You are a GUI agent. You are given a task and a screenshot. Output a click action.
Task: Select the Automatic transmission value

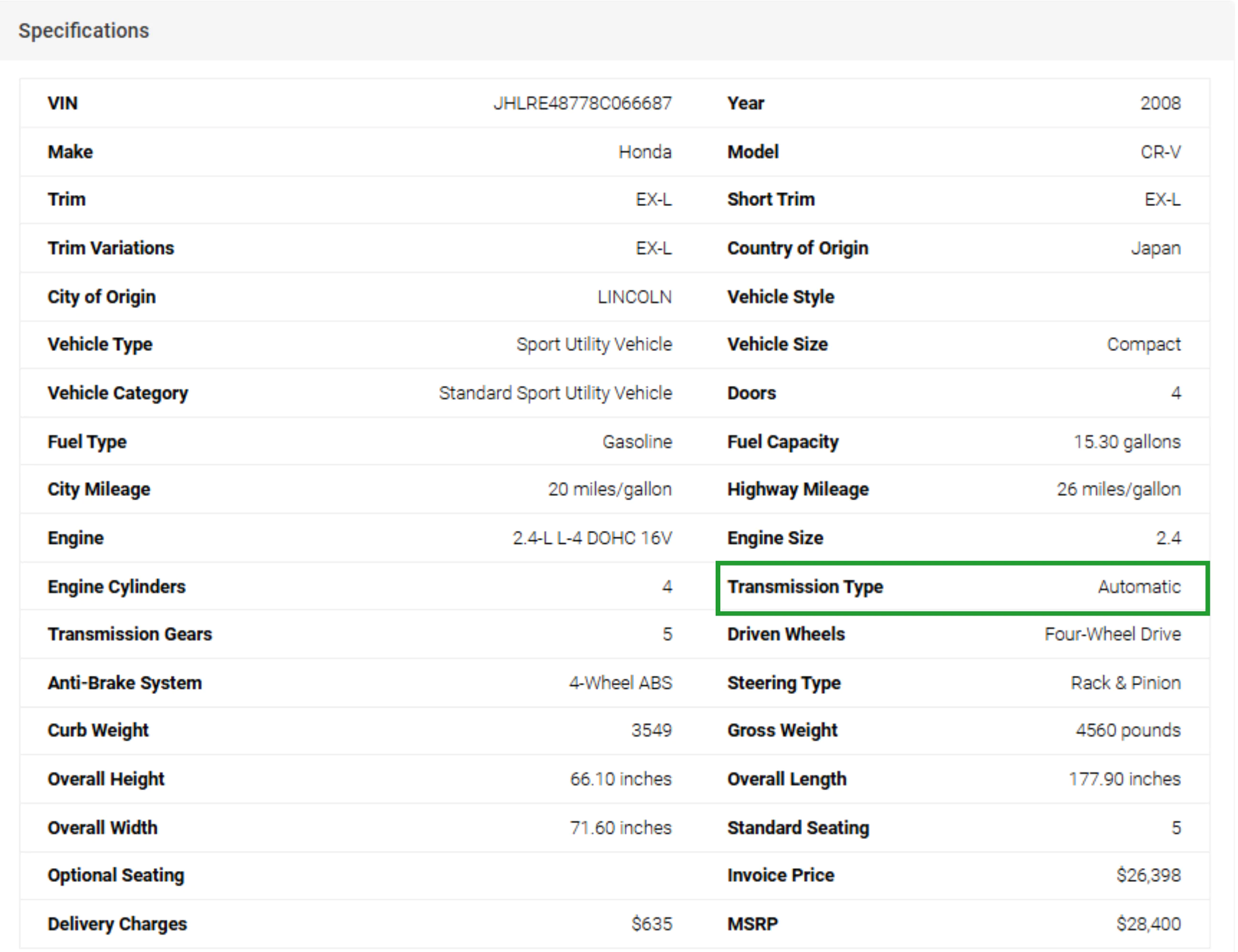pyautogui.click(x=1138, y=587)
